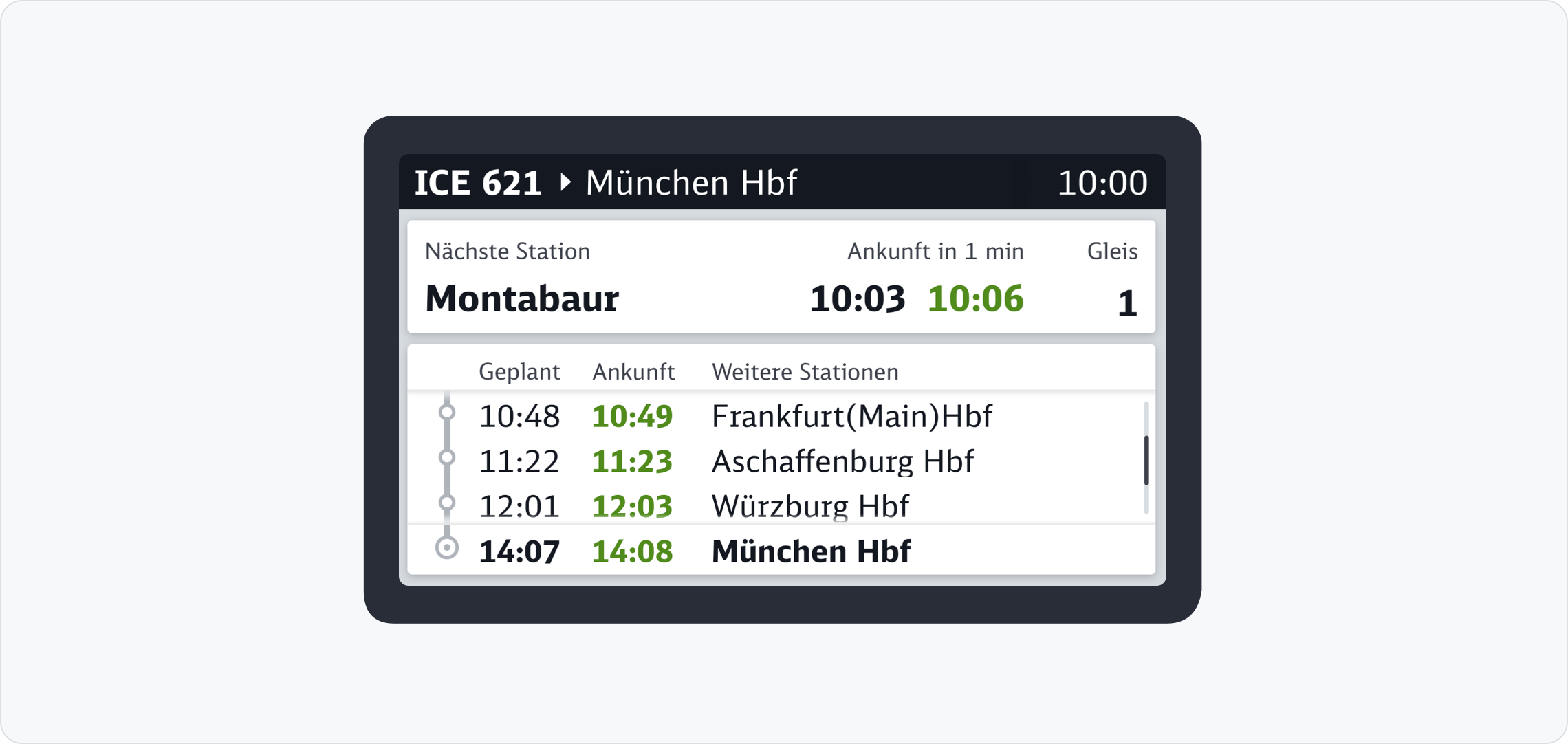This screenshot has height=744, width=1568.
Task: Click the 10:00 clock in header
Action: (1102, 183)
